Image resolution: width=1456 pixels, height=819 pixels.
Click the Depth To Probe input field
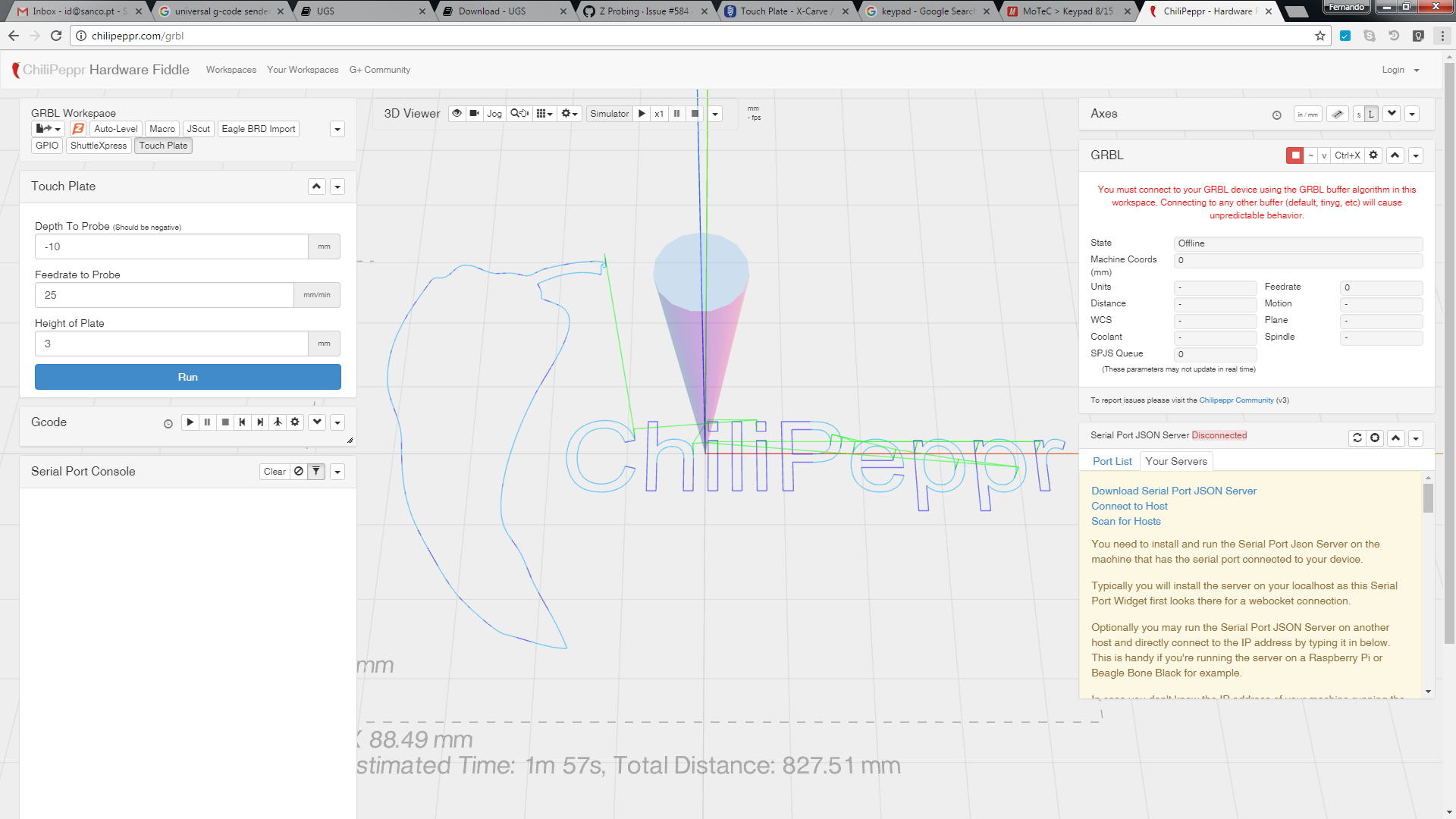pos(171,246)
